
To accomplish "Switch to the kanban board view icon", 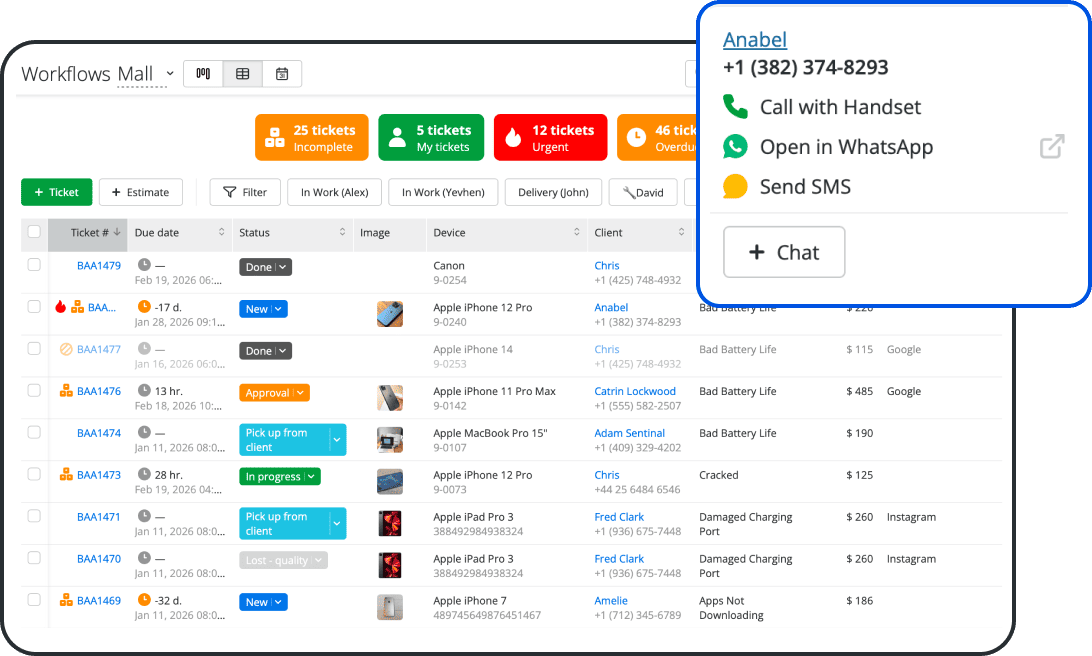I will click(x=203, y=73).
